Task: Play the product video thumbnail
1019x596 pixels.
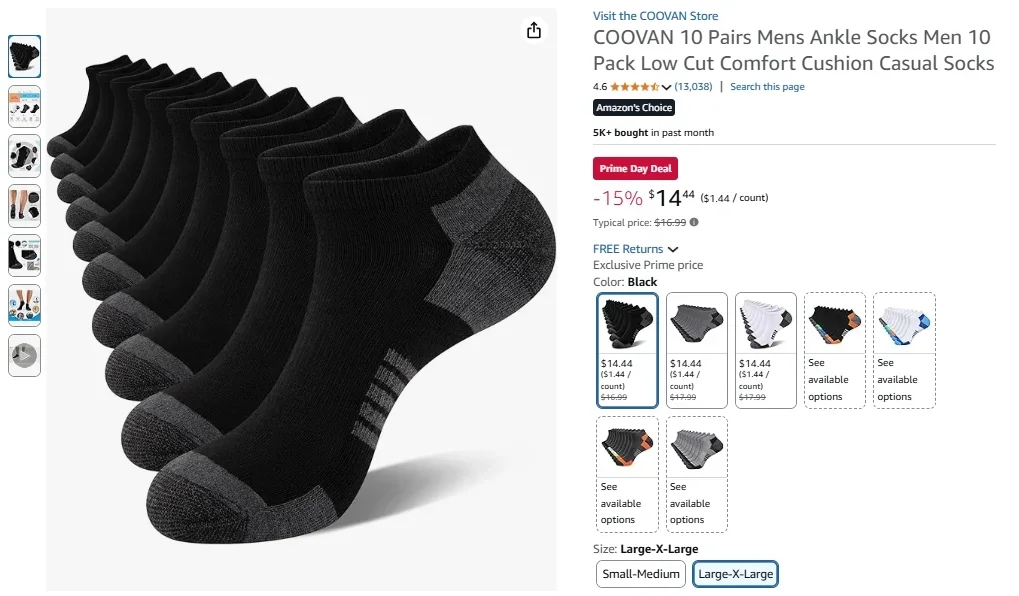Action: (24, 356)
